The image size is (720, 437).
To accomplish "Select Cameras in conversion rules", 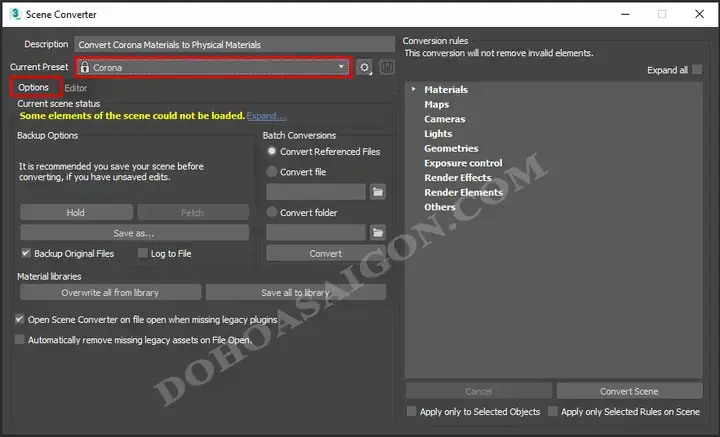I will point(444,119).
